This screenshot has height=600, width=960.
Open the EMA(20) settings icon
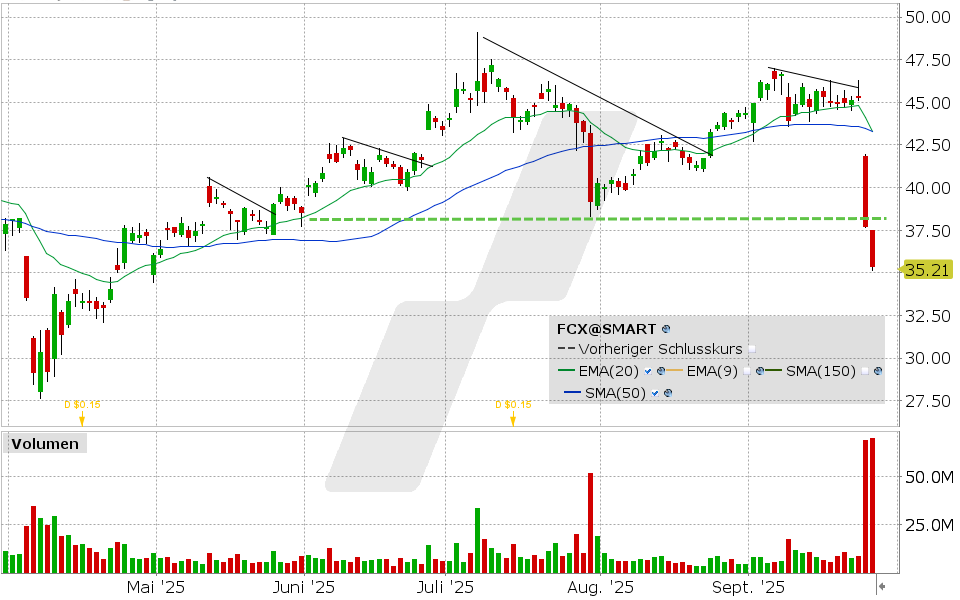point(661,371)
